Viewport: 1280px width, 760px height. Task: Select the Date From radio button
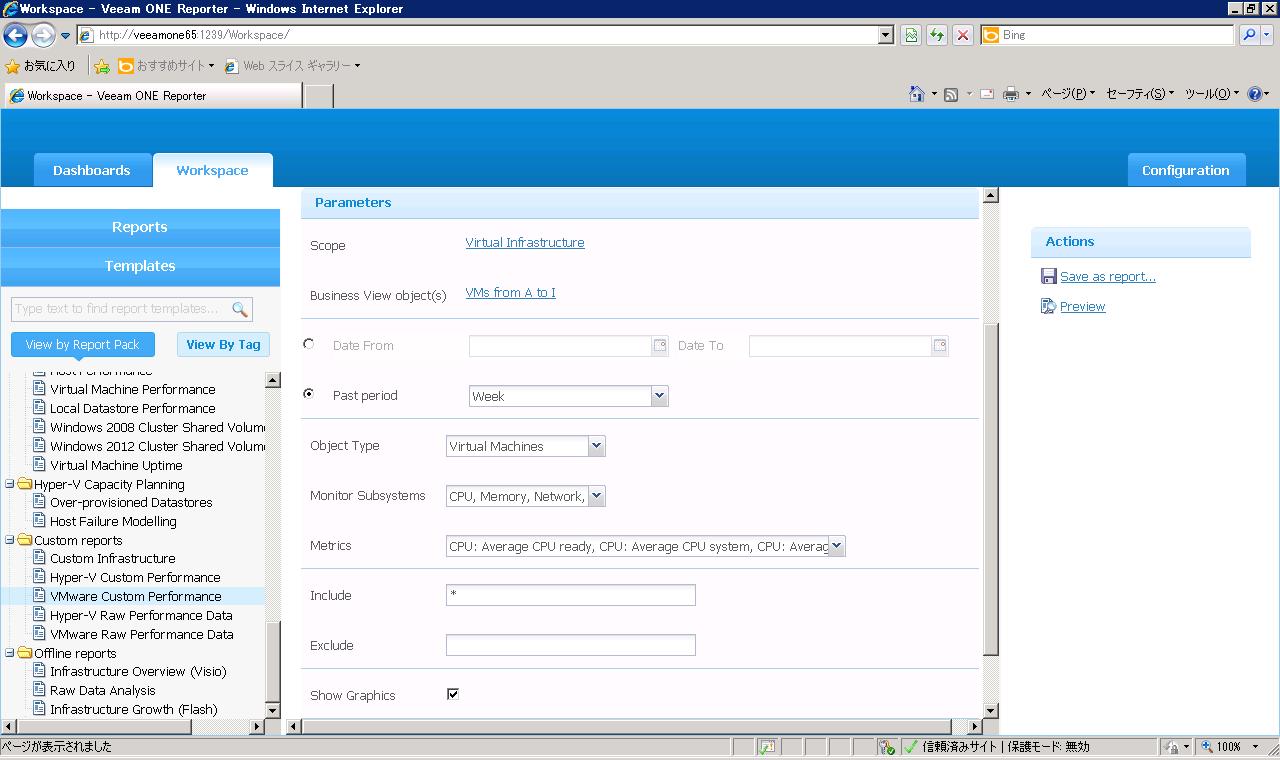point(309,344)
